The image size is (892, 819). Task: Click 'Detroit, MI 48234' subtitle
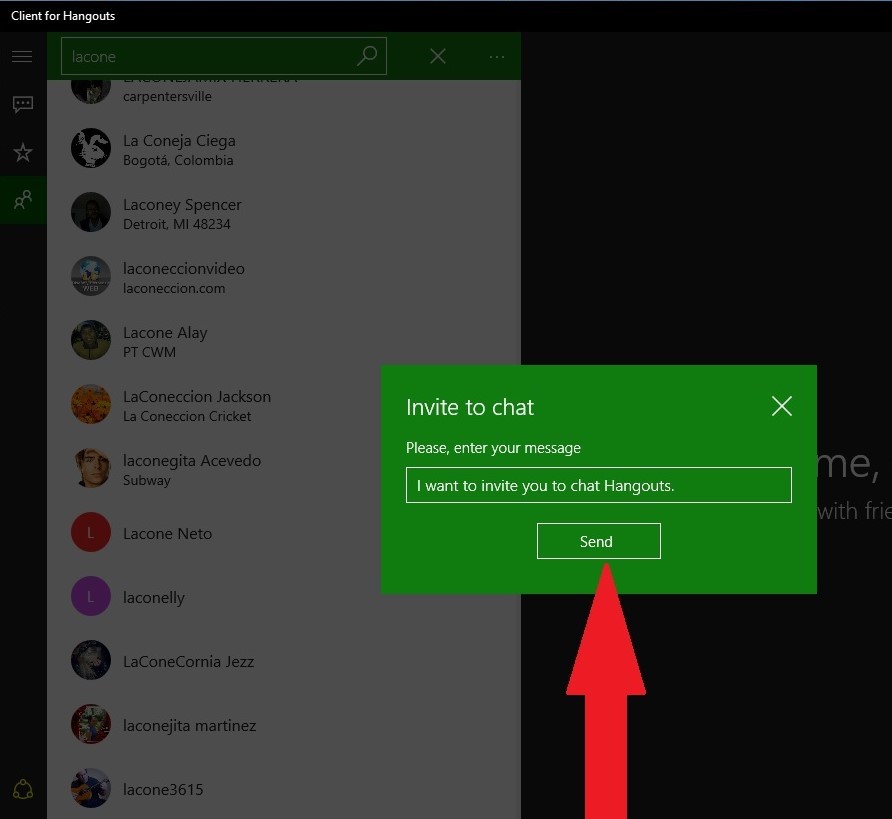(x=176, y=224)
